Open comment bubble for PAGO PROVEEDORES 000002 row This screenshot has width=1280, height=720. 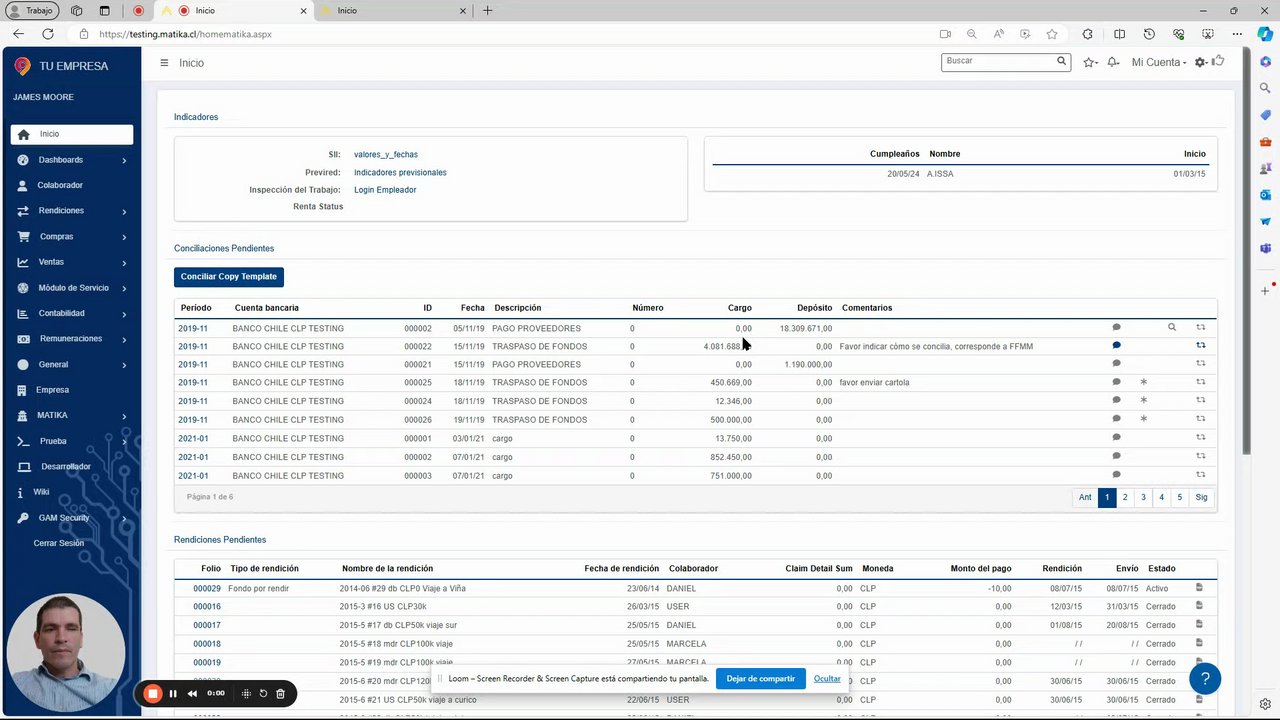click(x=1116, y=327)
